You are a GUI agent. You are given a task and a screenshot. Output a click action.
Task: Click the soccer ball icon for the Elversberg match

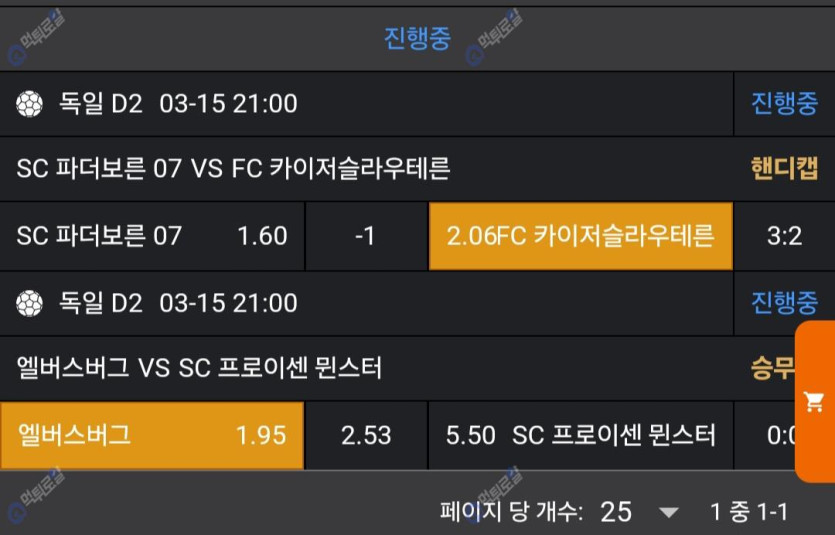(x=30, y=302)
